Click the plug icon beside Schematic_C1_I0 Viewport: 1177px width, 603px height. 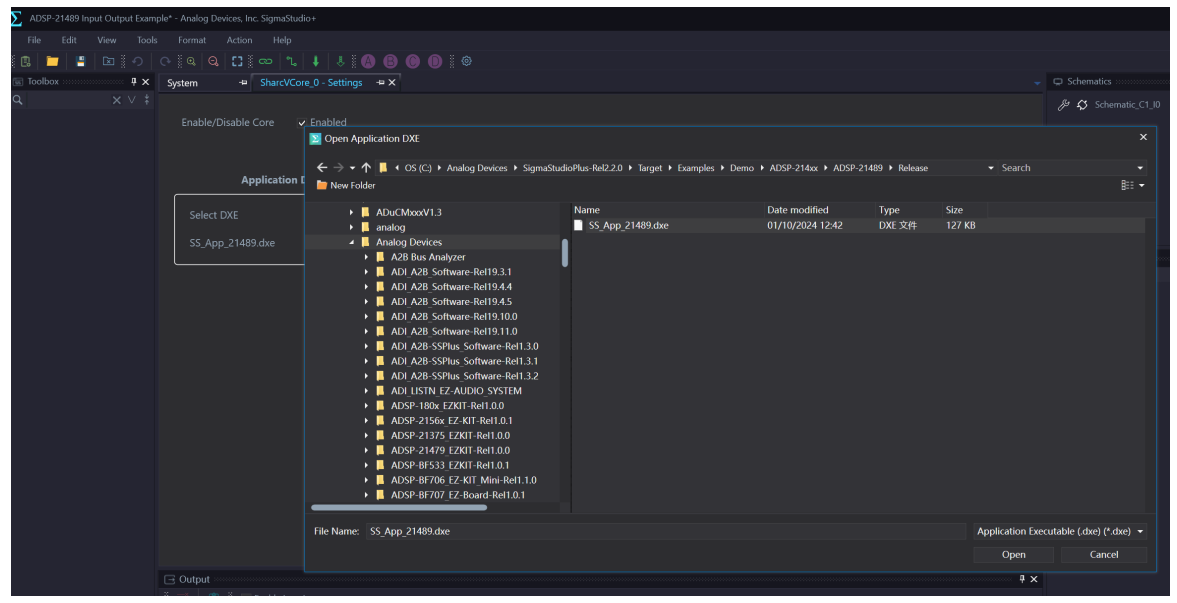pyautogui.click(x=1082, y=105)
